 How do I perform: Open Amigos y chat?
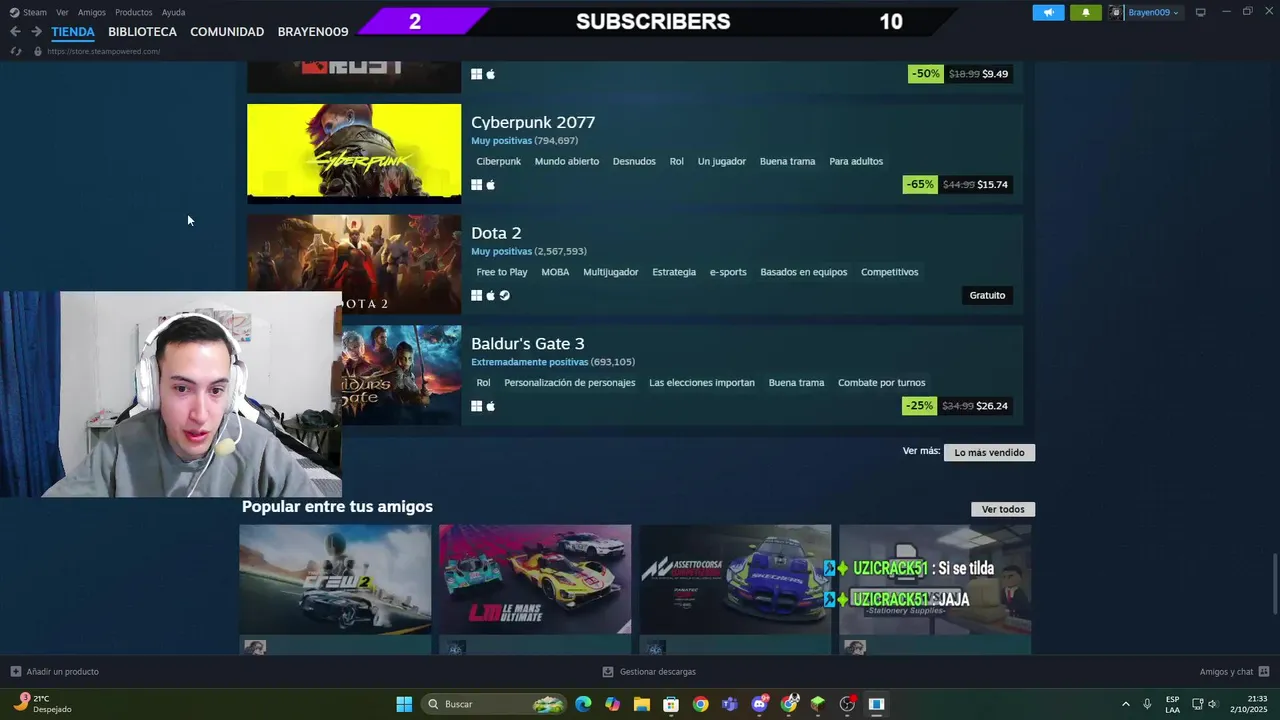(1234, 672)
